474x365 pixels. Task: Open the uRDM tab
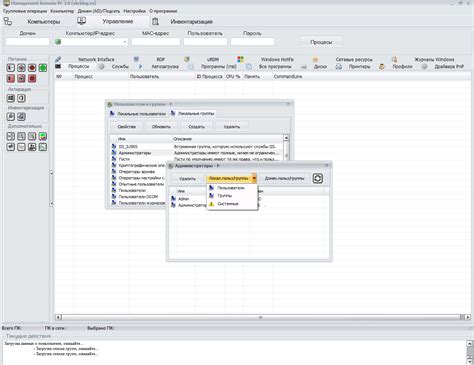[213, 59]
